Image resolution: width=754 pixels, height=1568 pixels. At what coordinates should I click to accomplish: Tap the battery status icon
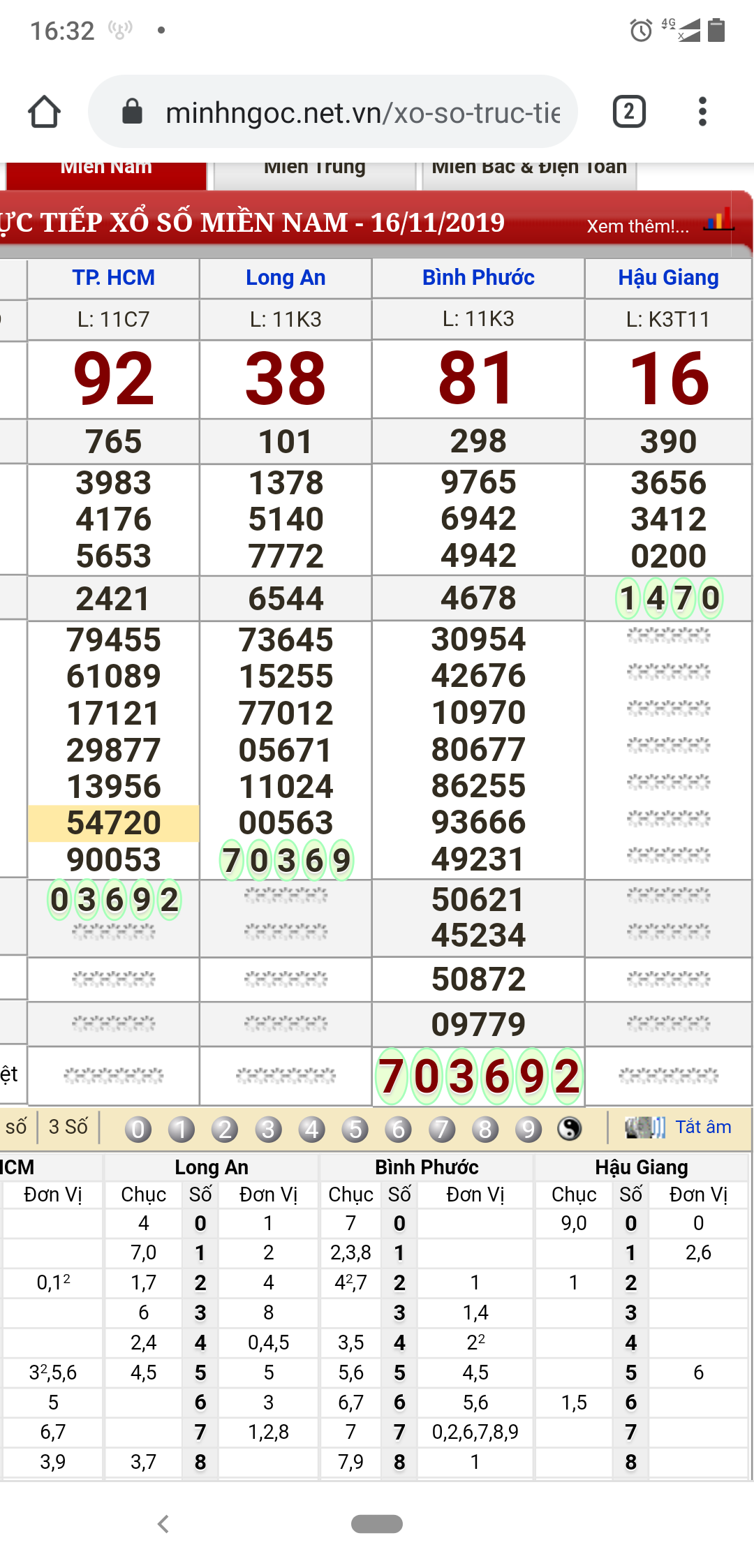pos(716,30)
